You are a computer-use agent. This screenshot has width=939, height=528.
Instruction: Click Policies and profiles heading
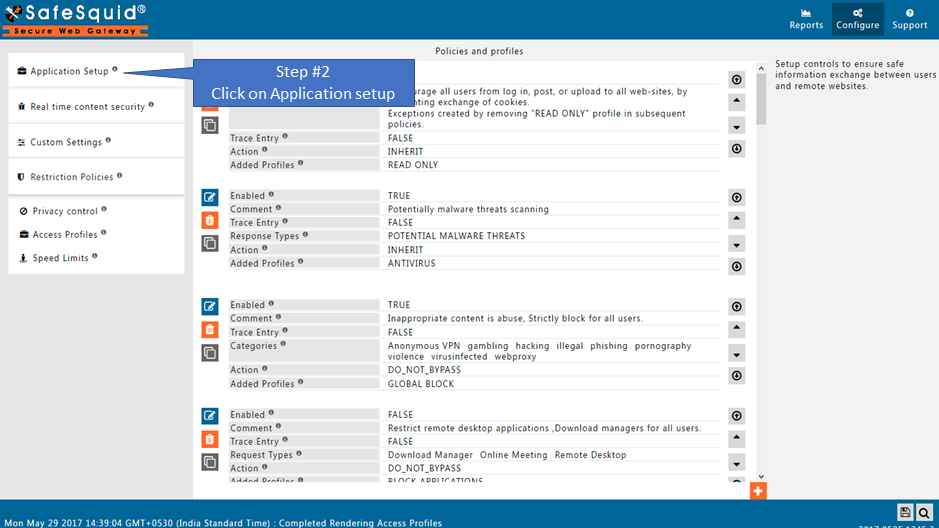(x=479, y=51)
